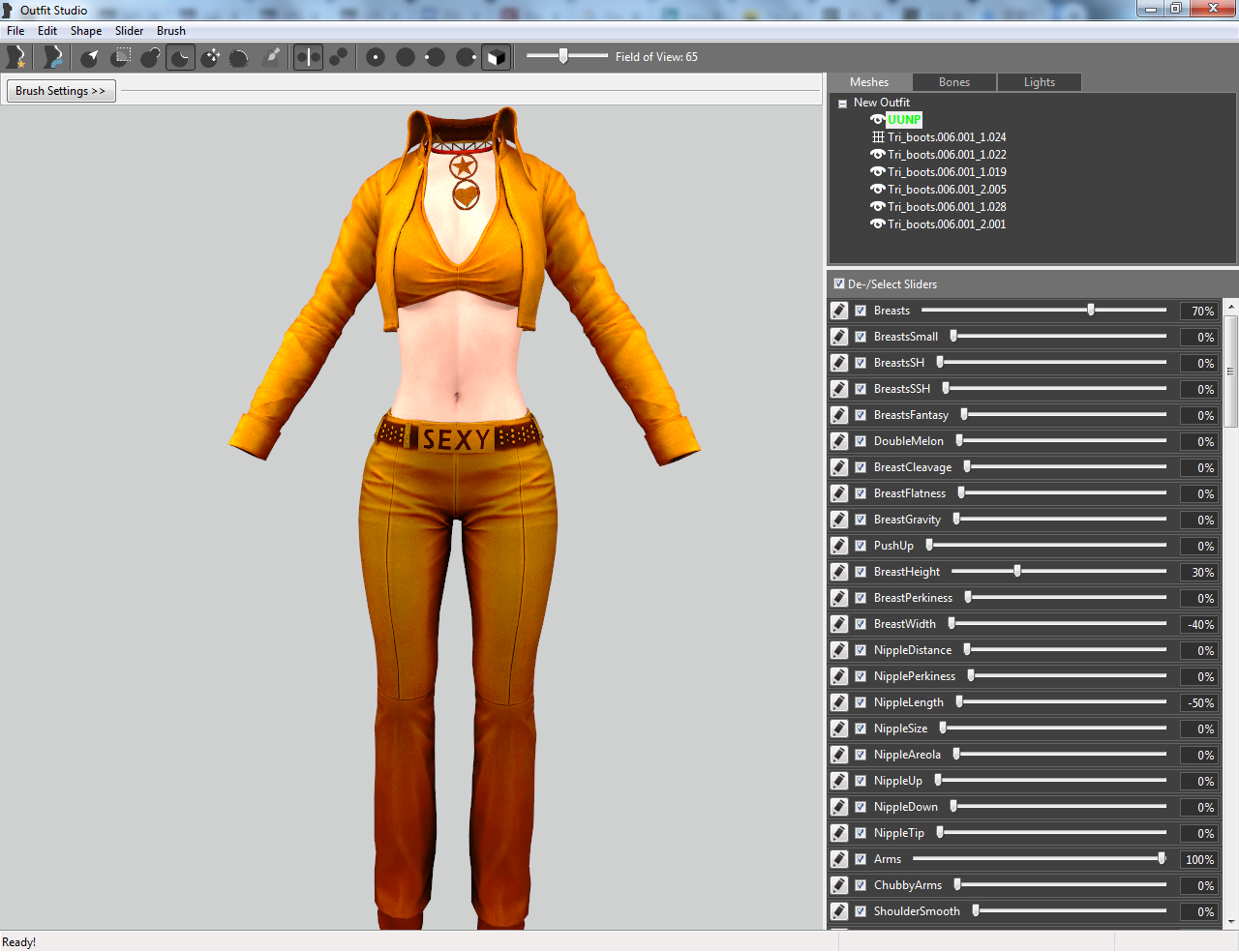Click the edit pencil icon beside Breasts slider
The width and height of the screenshot is (1239, 952).
(839, 311)
